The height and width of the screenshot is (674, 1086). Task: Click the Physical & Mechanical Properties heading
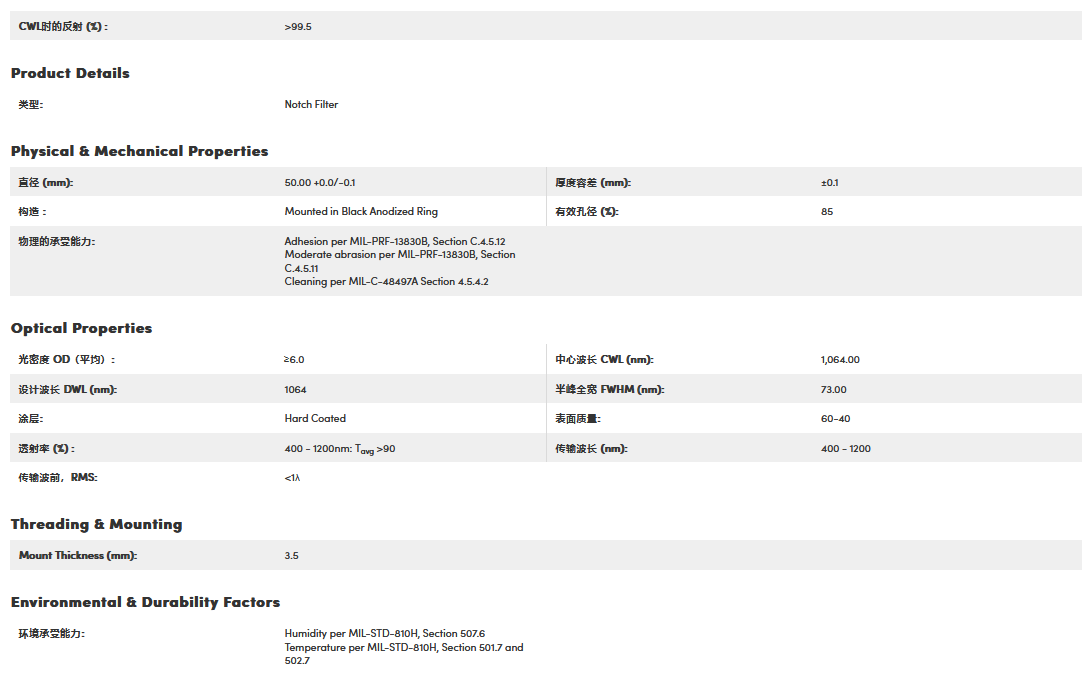click(x=139, y=151)
